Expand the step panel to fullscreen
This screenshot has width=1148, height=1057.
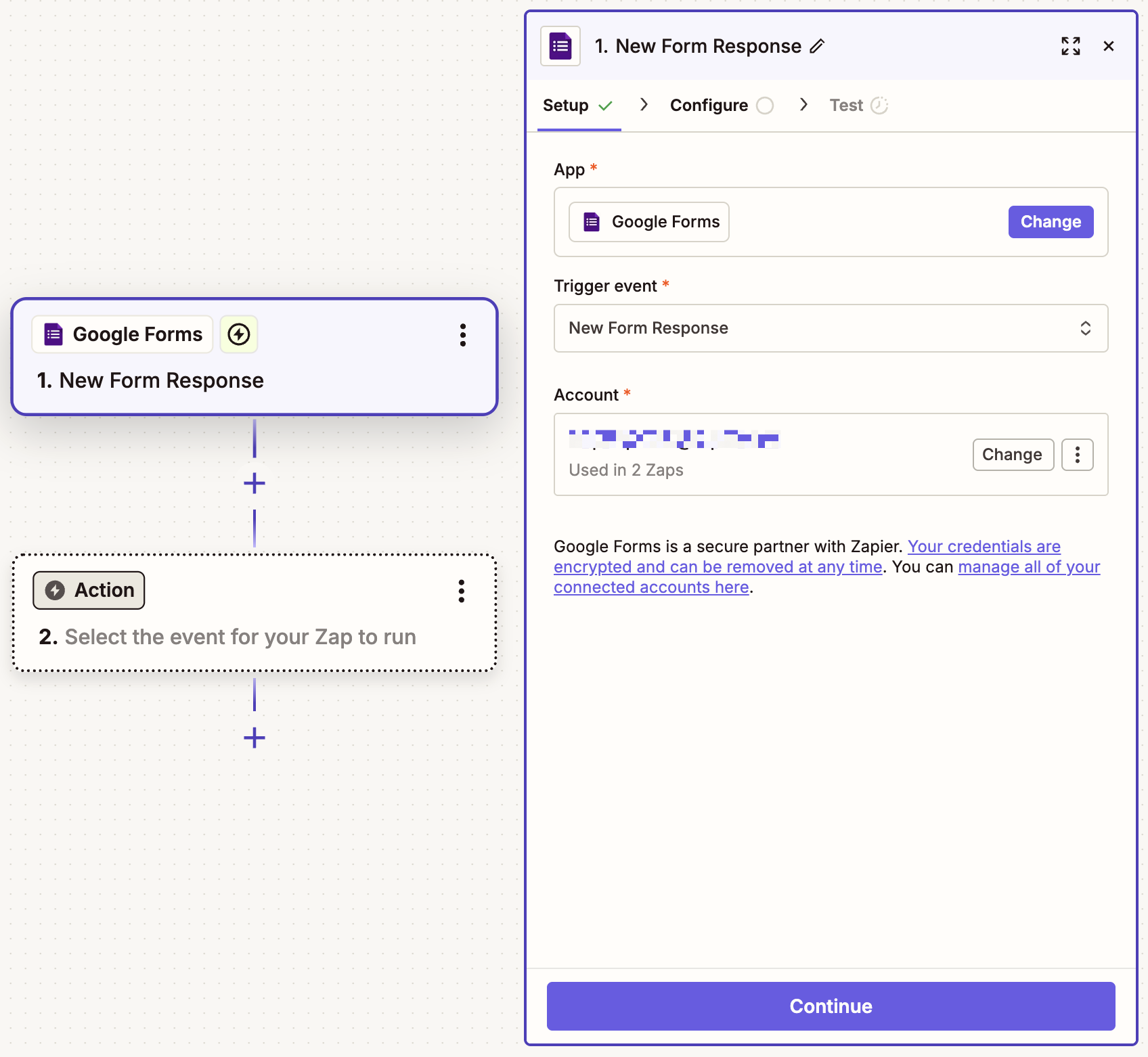tap(1070, 46)
